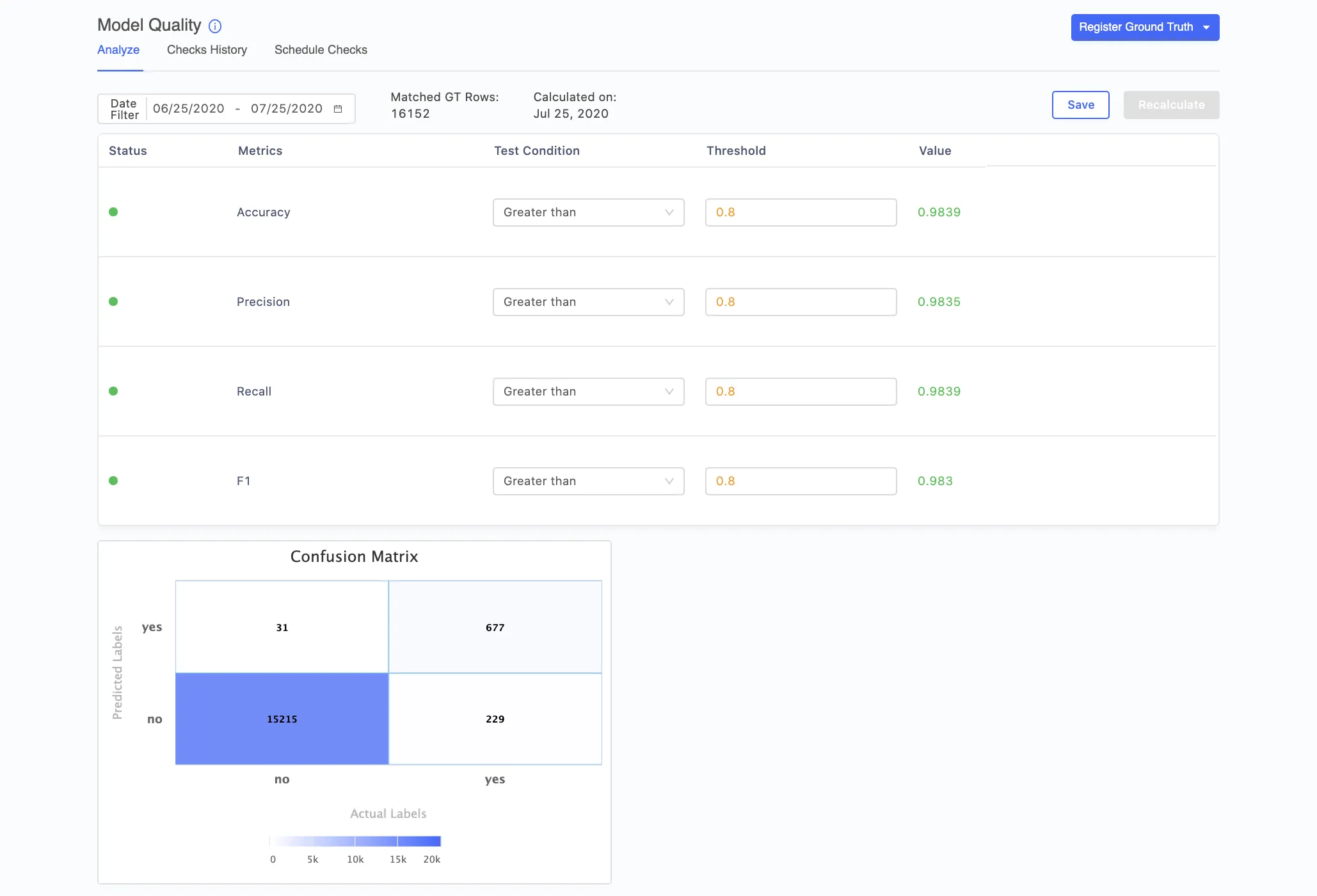Viewport: 1317px width, 896px height.
Task: Click the F1 green status dot
Action: (x=113, y=481)
